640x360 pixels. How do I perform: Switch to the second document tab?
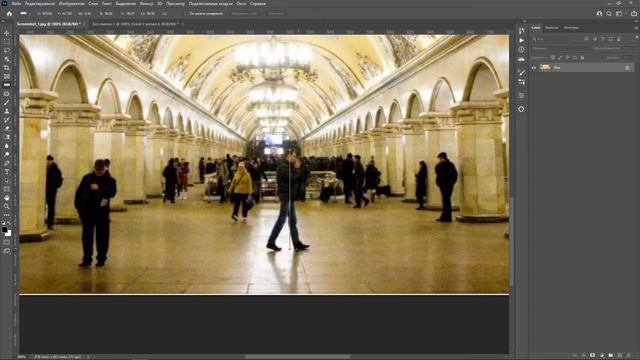(136, 24)
